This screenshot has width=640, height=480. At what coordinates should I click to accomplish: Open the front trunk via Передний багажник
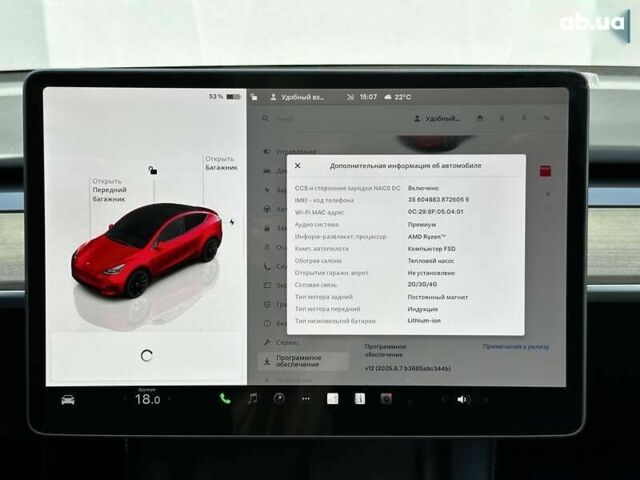click(x=109, y=190)
